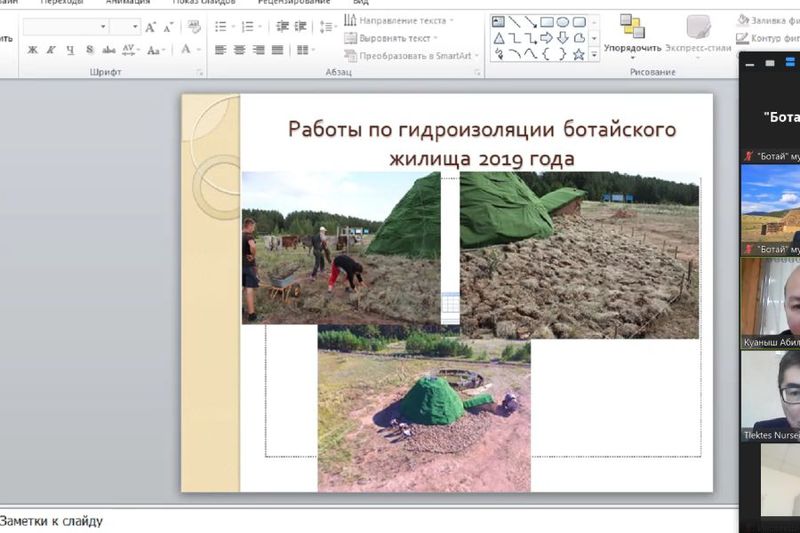
Task: Click the Преобразовать в SmartArt button
Action: point(412,55)
